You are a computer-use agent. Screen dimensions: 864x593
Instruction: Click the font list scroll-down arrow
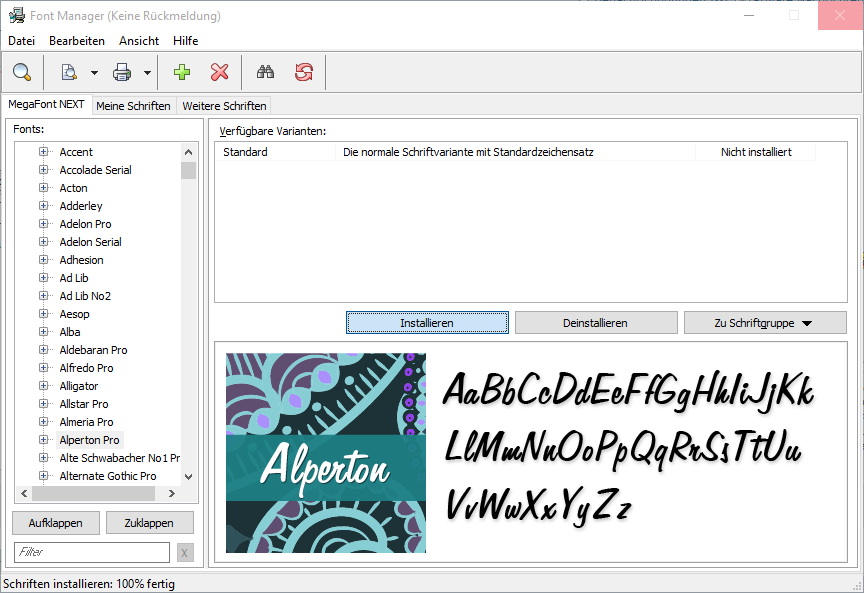[x=188, y=477]
